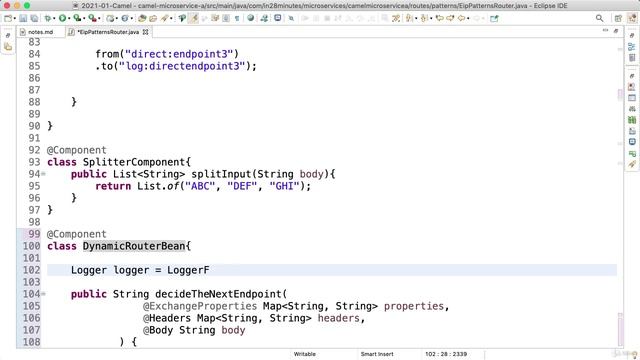640x360 pixels.
Task: Click the magnifier Quick Access search icon
Action: (599, 18)
